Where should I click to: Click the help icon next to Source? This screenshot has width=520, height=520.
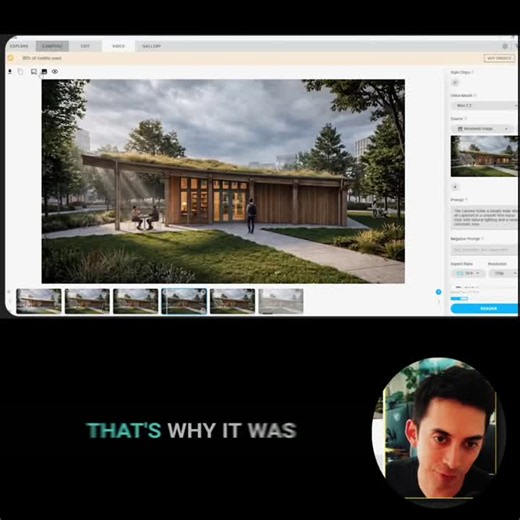tap(466, 119)
